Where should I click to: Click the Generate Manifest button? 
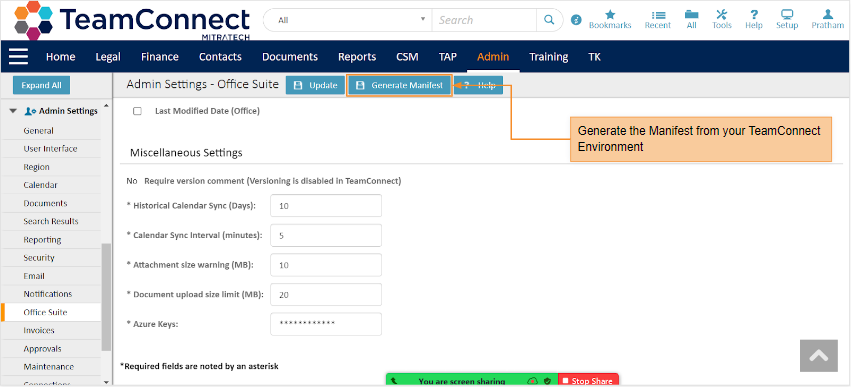pyautogui.click(x=399, y=85)
